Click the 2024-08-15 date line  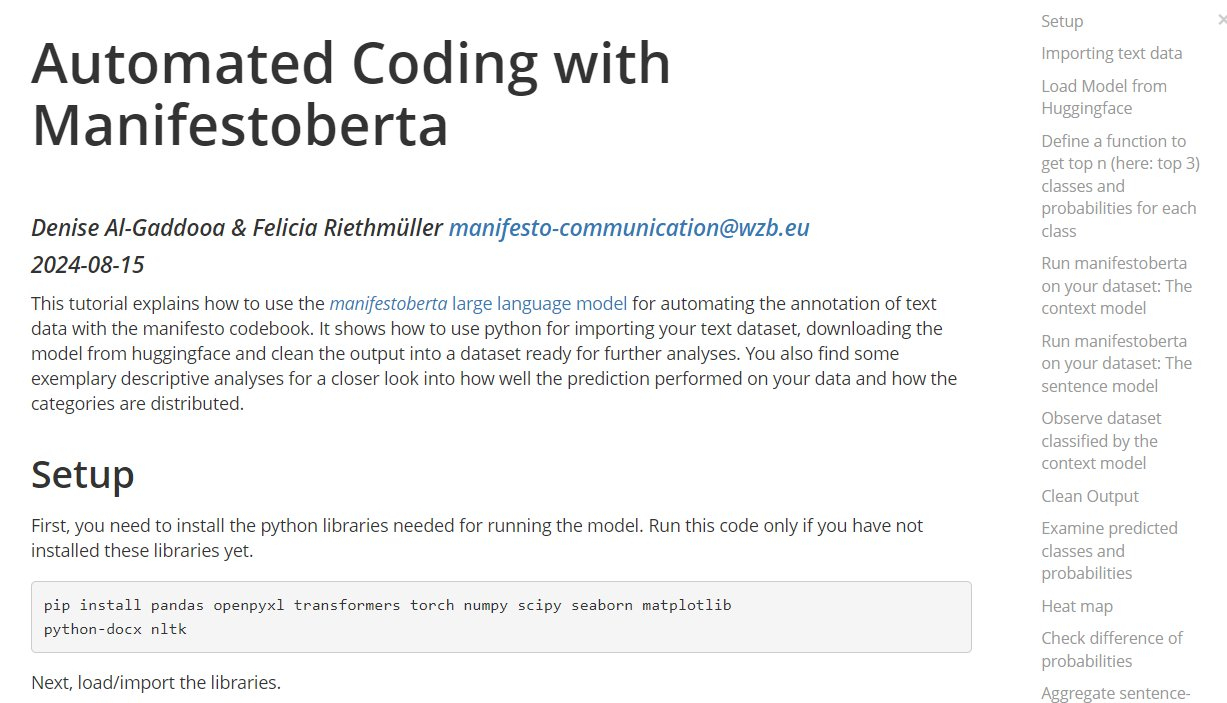point(88,265)
